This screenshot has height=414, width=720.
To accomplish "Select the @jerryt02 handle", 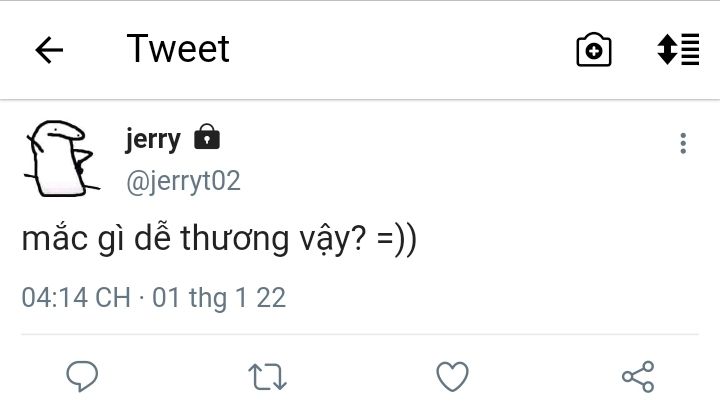I will pyautogui.click(x=183, y=181).
